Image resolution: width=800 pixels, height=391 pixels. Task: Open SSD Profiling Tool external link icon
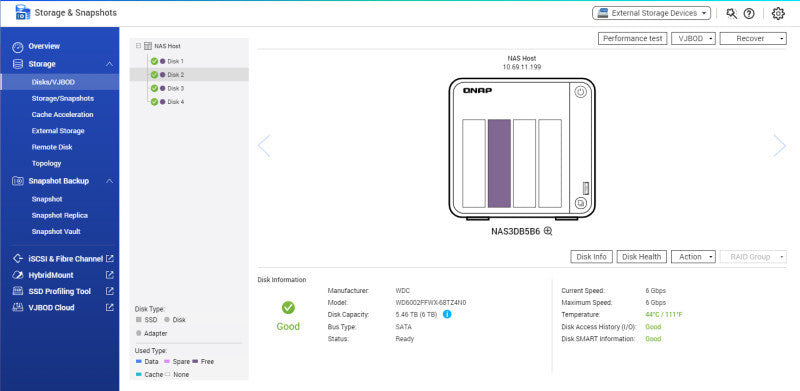pyautogui.click(x=110, y=291)
